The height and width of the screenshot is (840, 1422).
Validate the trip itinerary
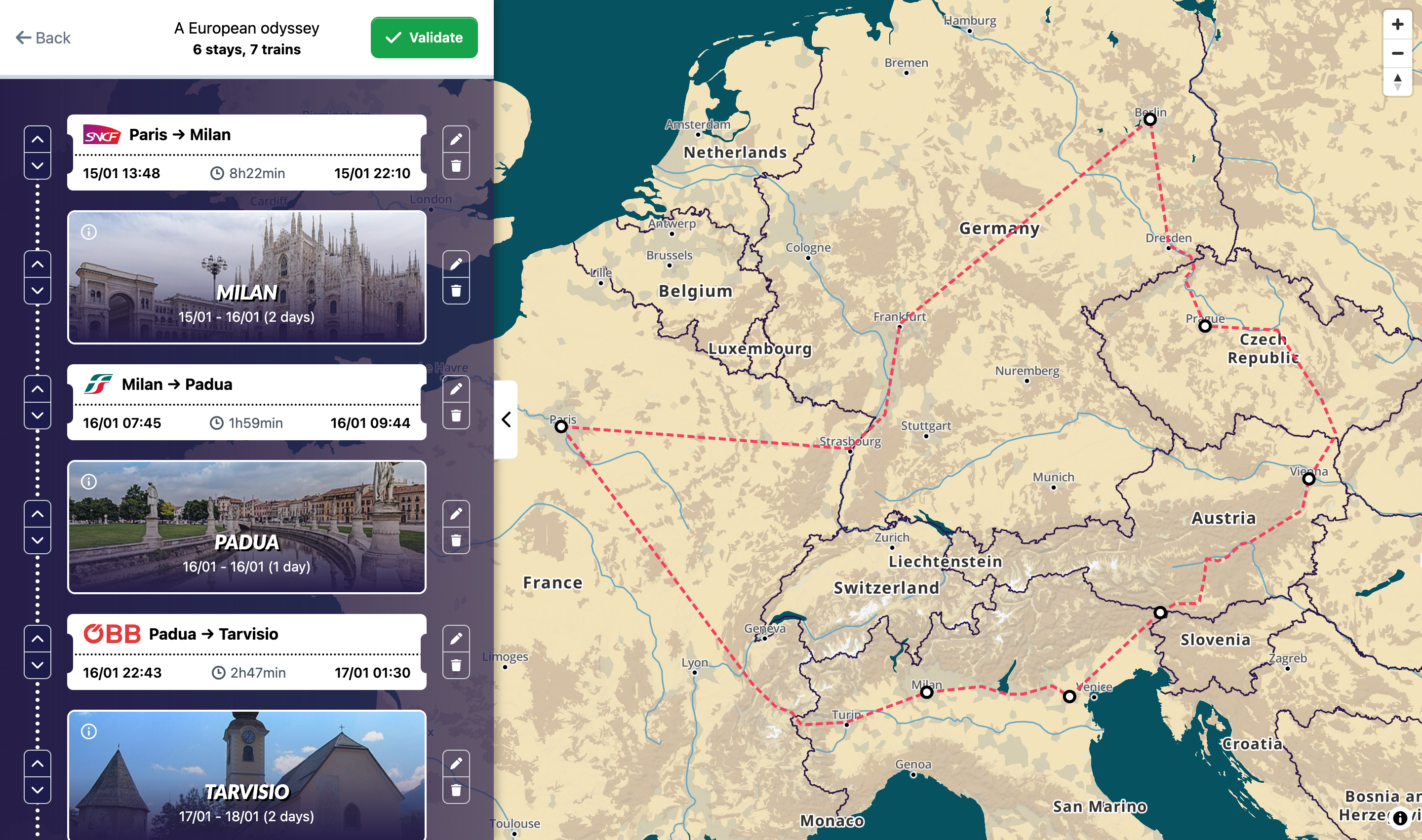pyautogui.click(x=424, y=38)
